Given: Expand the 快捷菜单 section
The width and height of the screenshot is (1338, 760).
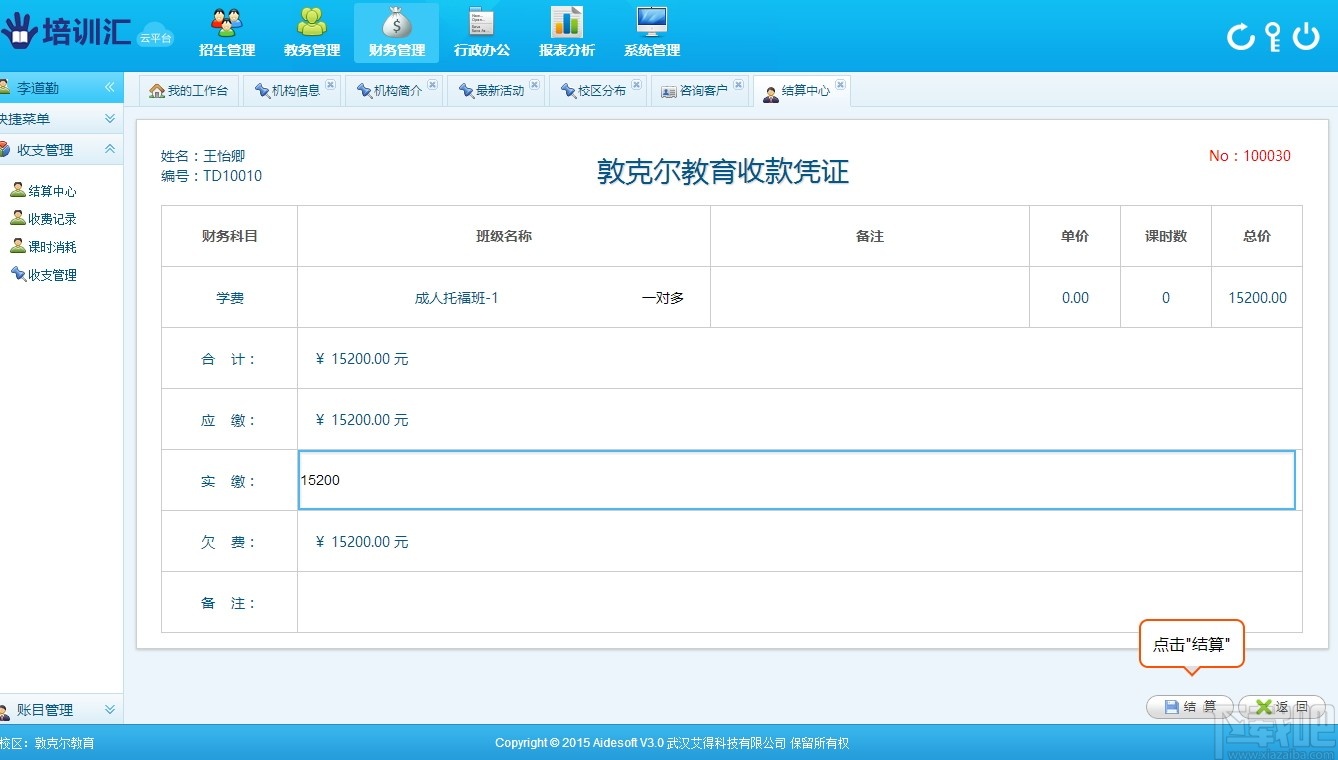Looking at the screenshot, I should pyautogui.click(x=60, y=119).
